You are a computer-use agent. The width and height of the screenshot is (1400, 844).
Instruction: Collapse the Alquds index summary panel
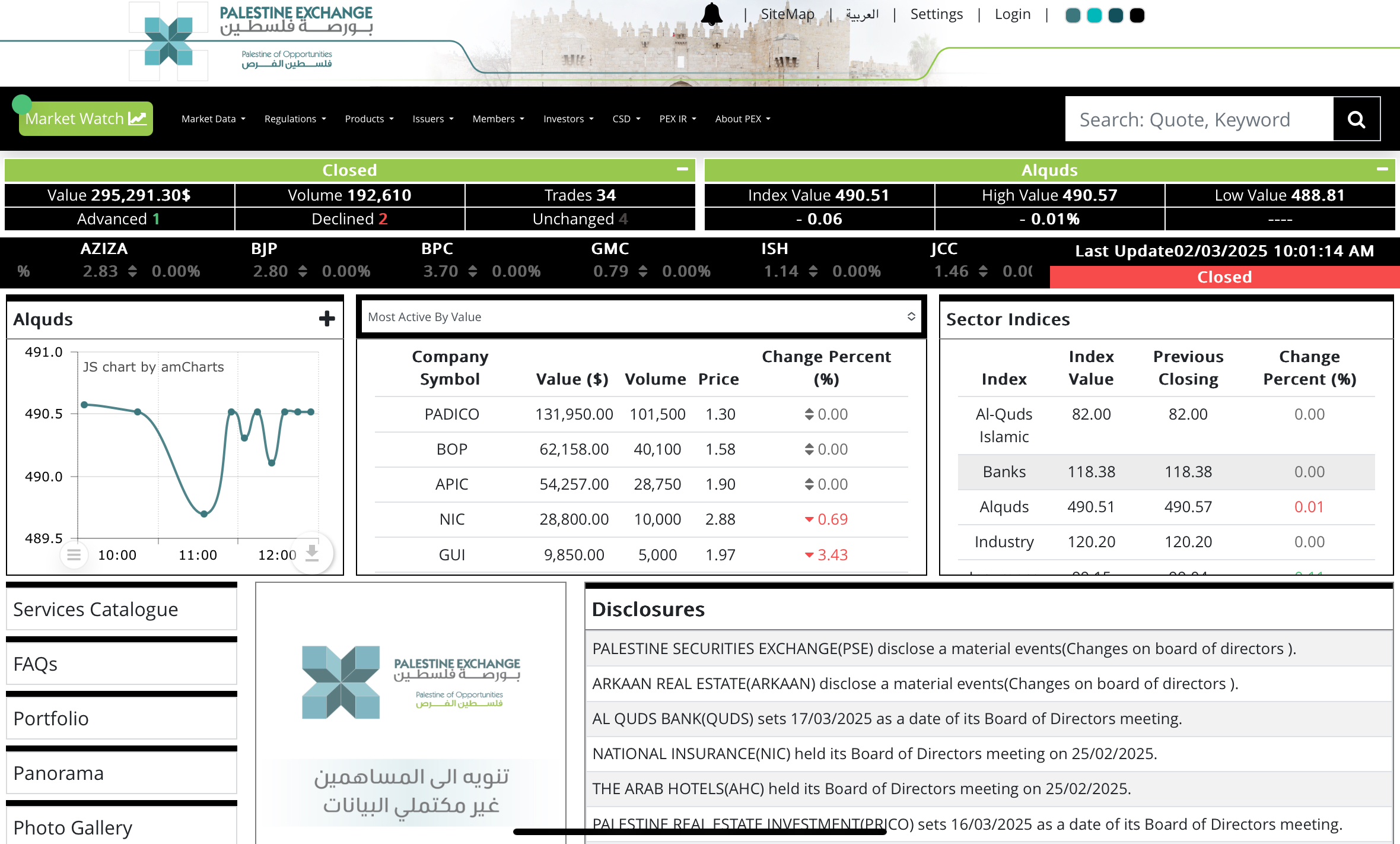pyautogui.click(x=1382, y=169)
